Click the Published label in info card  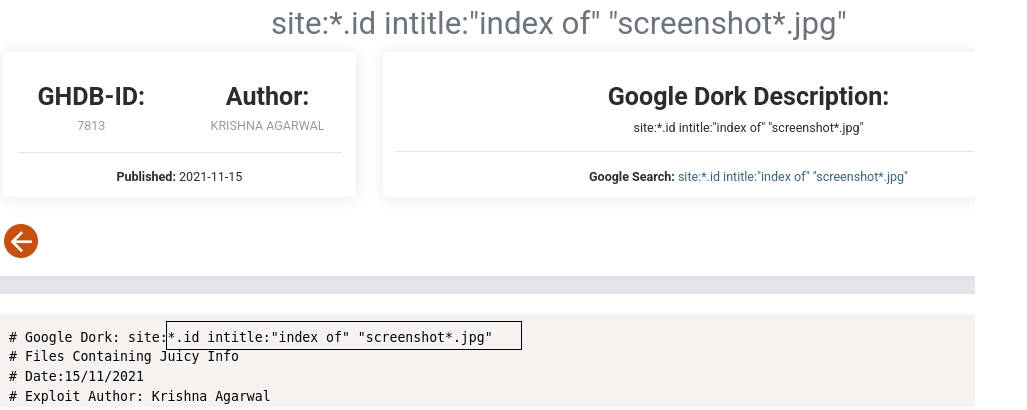tap(146, 177)
